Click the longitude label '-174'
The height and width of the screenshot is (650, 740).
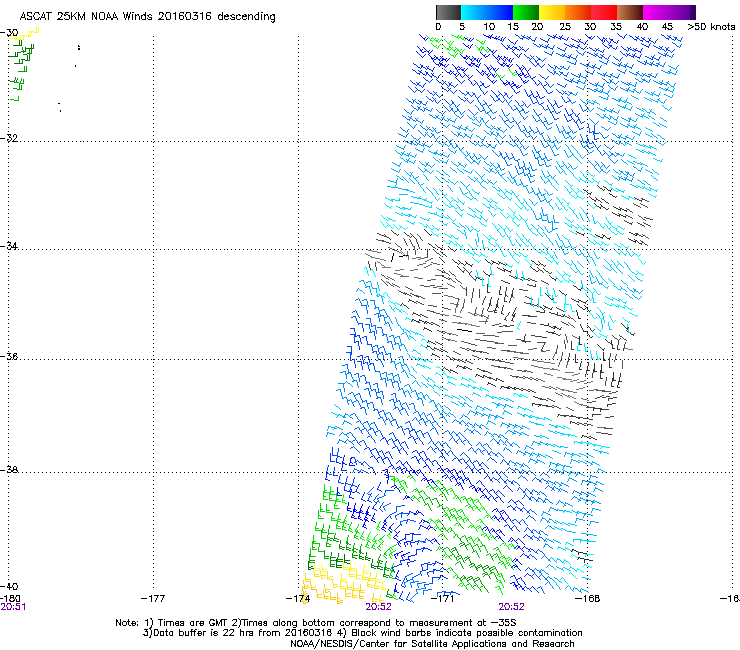point(298,598)
